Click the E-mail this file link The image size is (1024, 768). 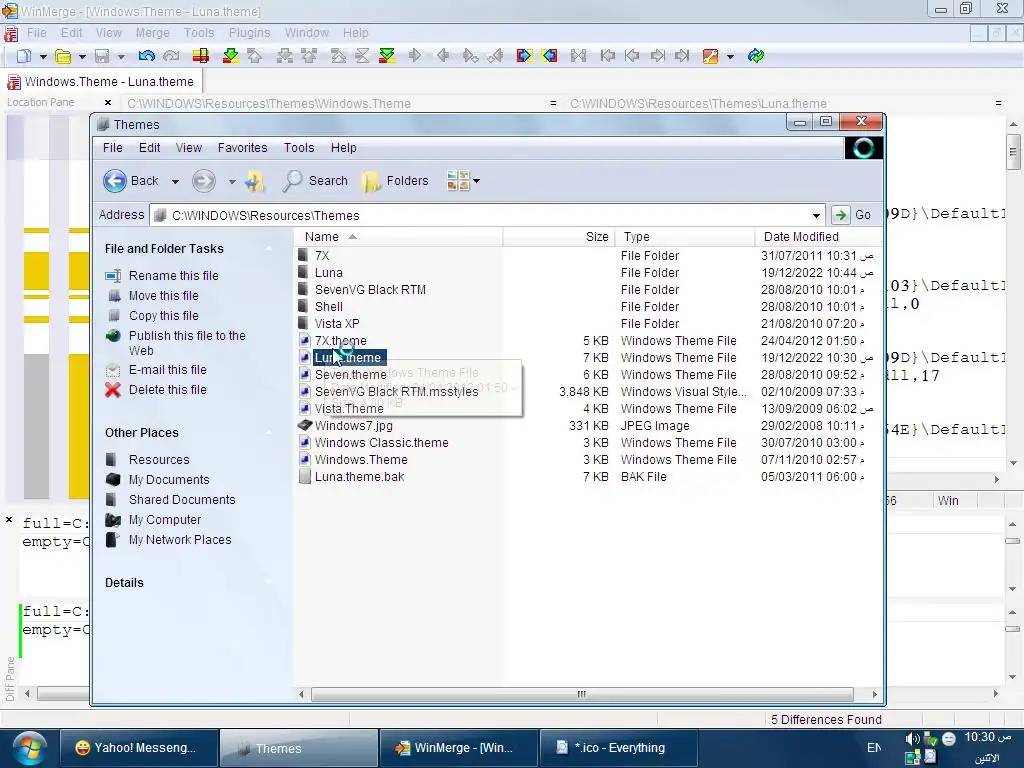(167, 370)
